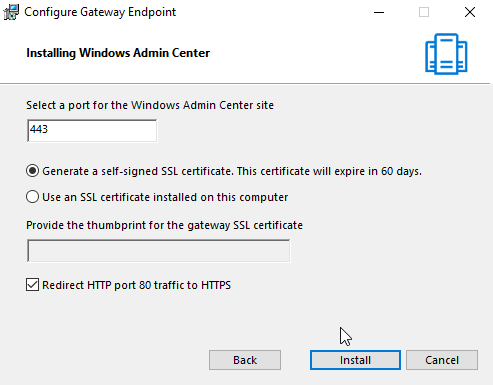Click the installer icon in title bar
This screenshot has width=493, height=385.
(x=11, y=12)
